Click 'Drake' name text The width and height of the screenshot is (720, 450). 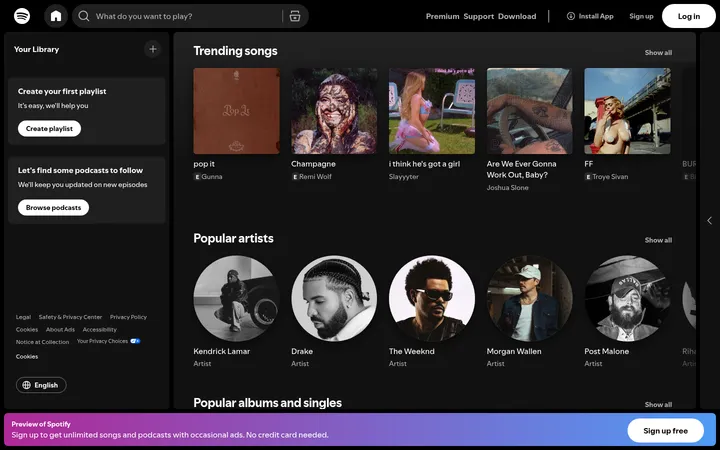coord(302,351)
